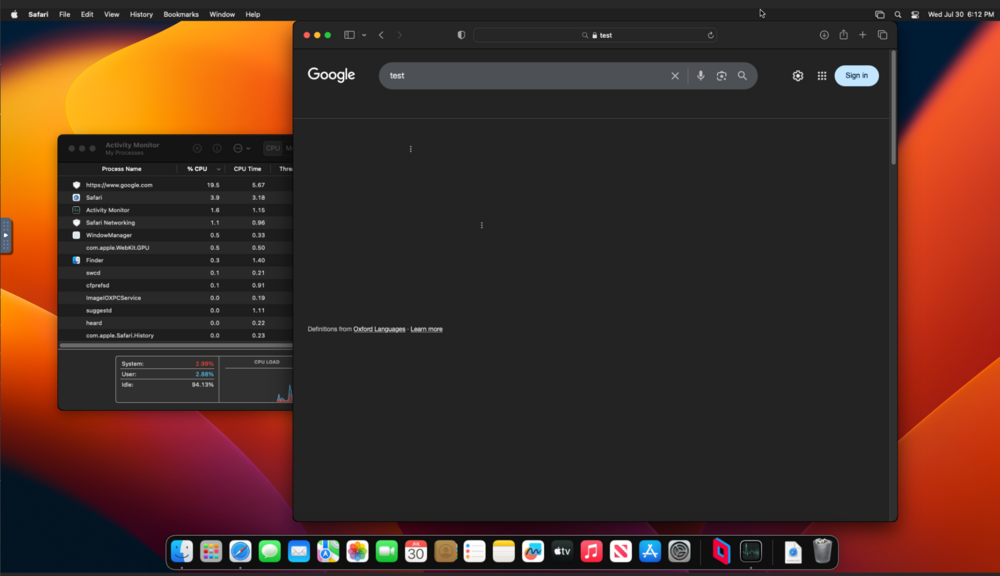Image resolution: width=1000 pixels, height=576 pixels.
Task: Open Spotlight search in menu bar
Action: [x=897, y=14]
